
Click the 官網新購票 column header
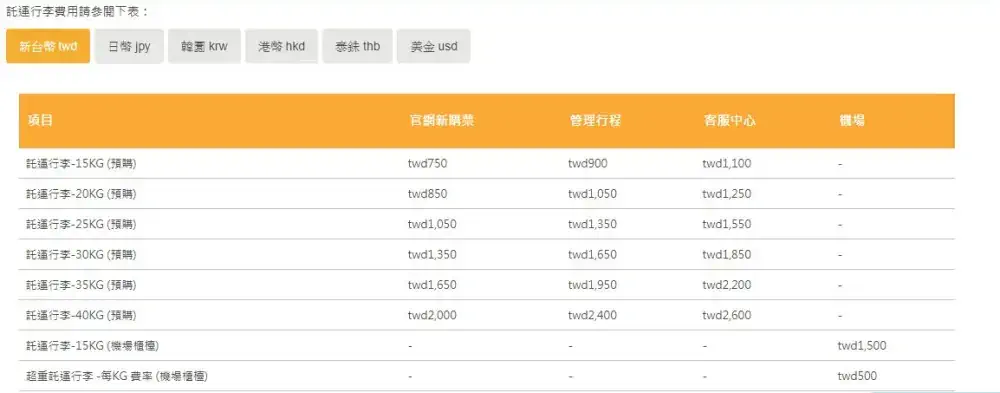(441, 121)
